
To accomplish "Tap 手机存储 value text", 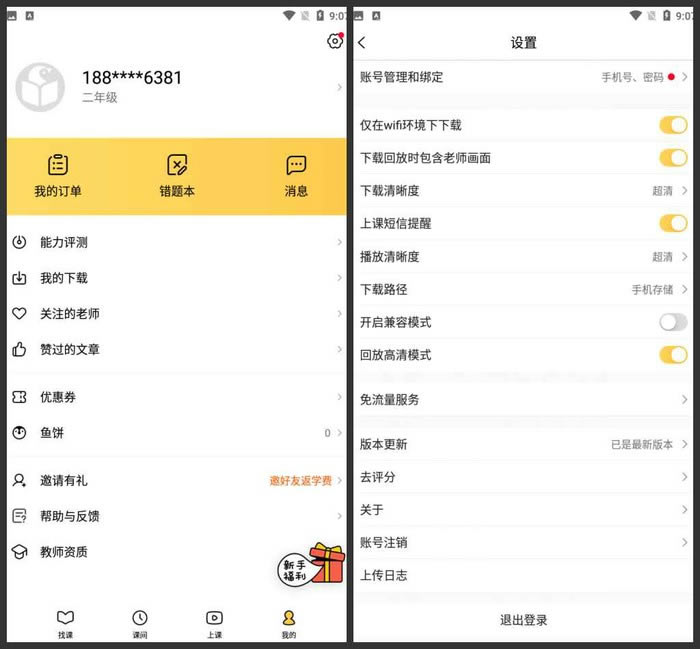I will tap(652, 290).
